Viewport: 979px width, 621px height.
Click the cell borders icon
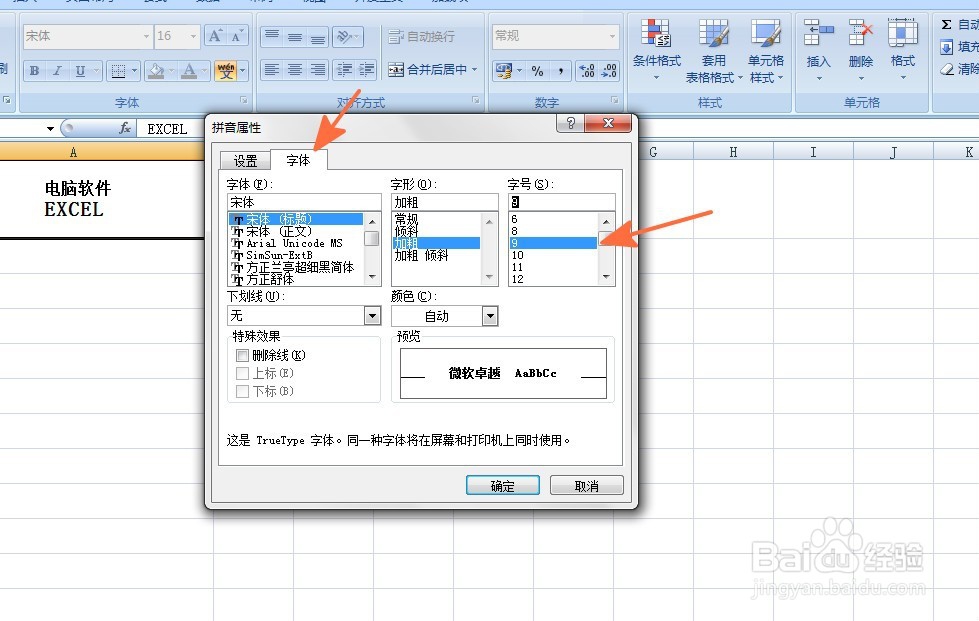(118, 71)
